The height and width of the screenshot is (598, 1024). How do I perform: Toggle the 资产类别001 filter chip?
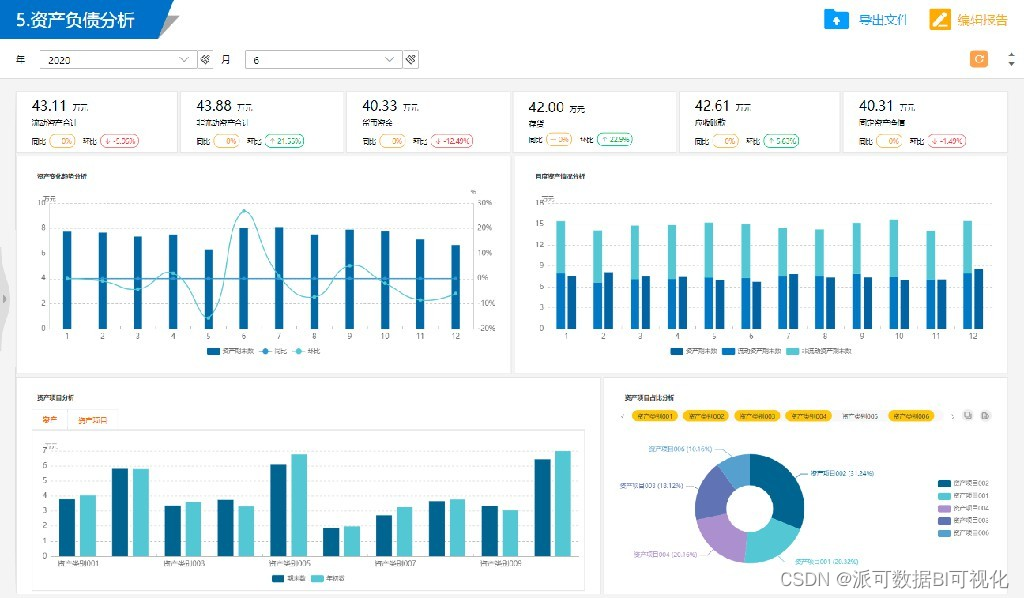[x=654, y=416]
